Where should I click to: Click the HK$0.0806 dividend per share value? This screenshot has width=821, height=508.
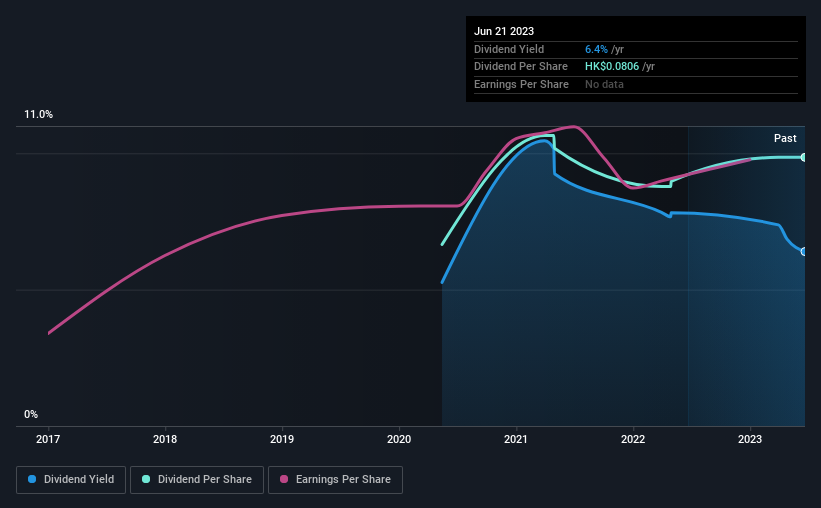[612, 67]
